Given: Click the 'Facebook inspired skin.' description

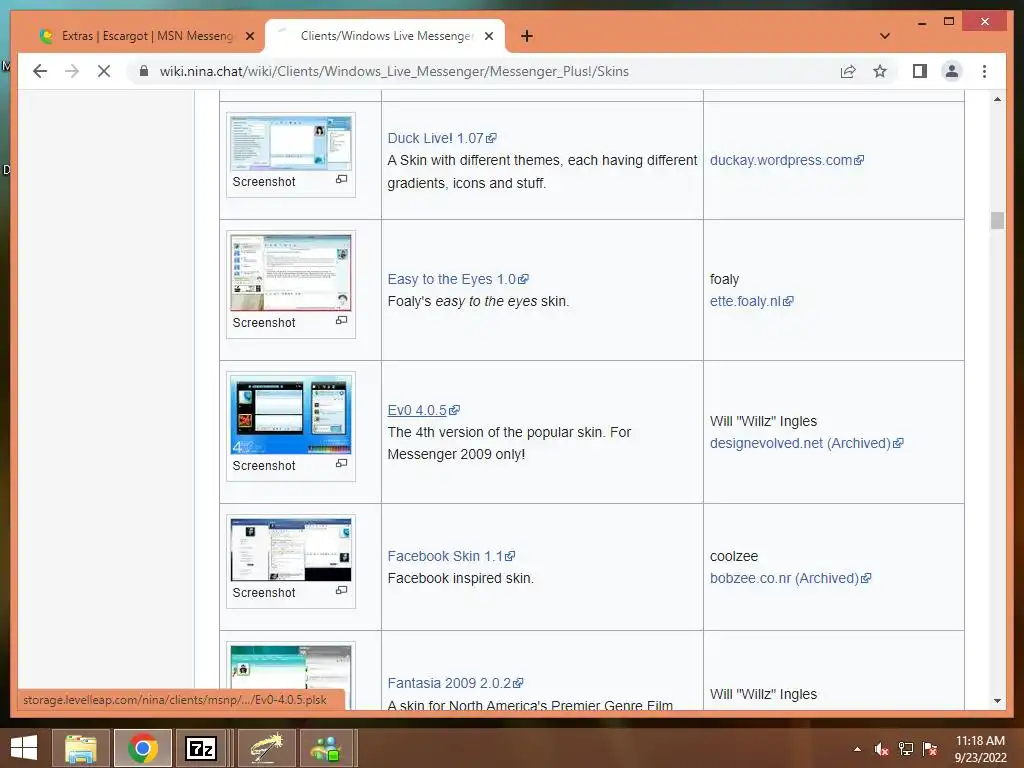Looking at the screenshot, I should click(x=460, y=578).
